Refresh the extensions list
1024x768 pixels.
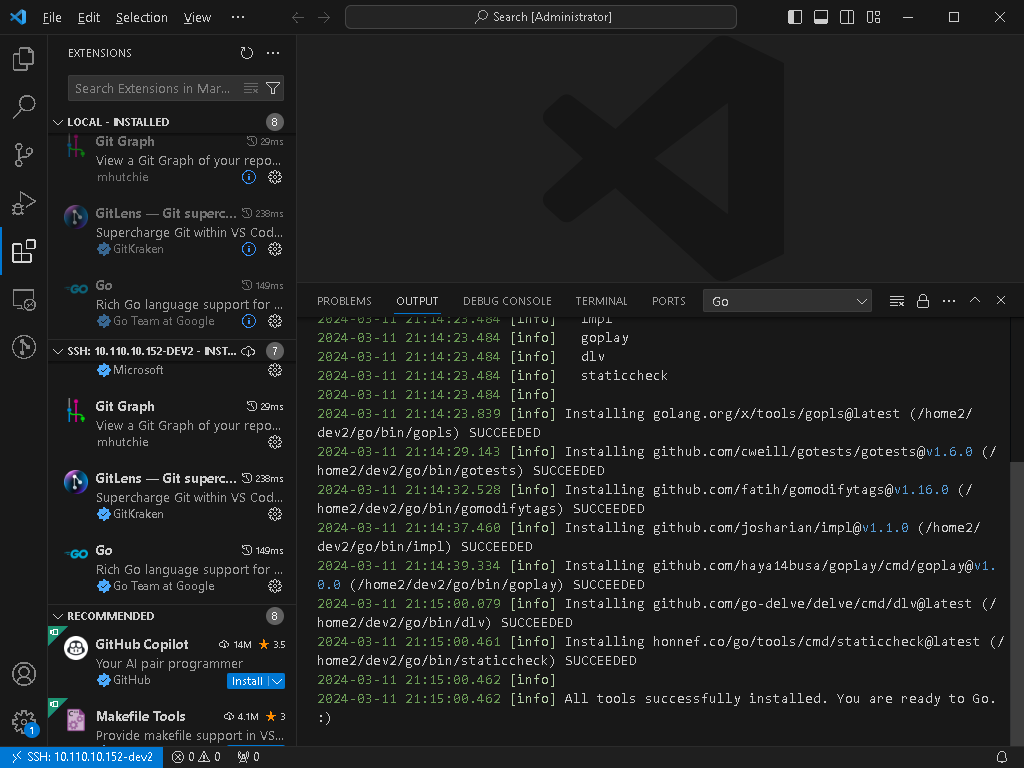tap(247, 53)
